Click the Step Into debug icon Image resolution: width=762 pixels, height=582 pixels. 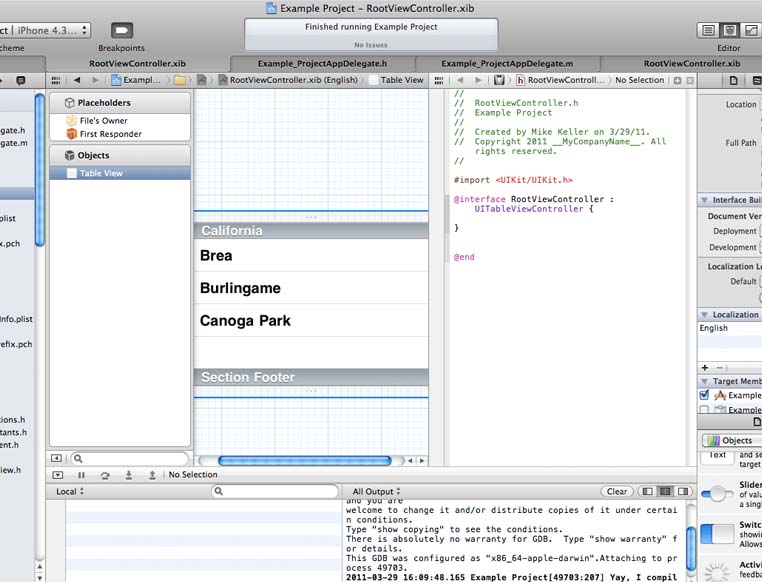tap(129, 475)
